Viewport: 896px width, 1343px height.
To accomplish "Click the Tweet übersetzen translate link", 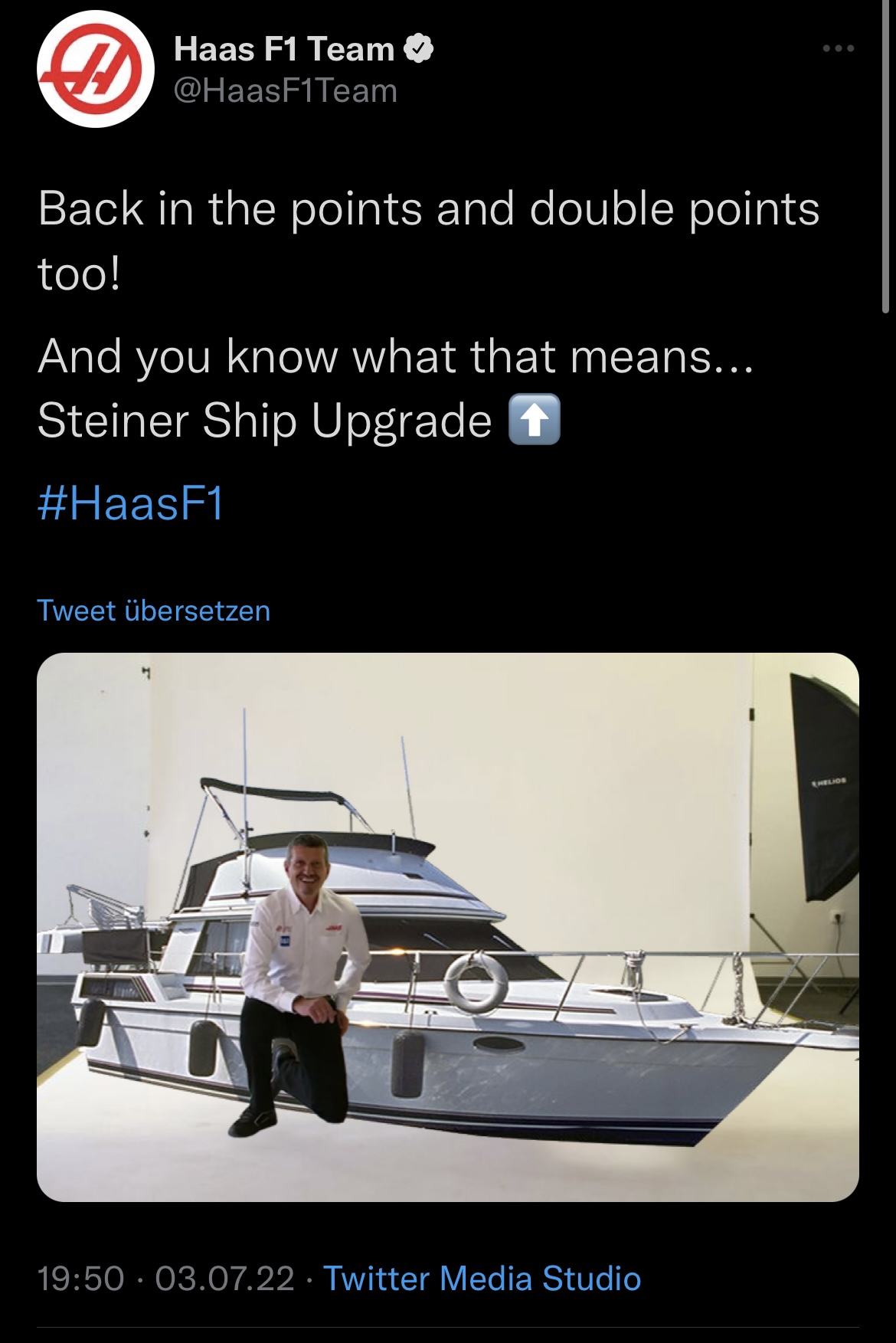I will pos(153,611).
